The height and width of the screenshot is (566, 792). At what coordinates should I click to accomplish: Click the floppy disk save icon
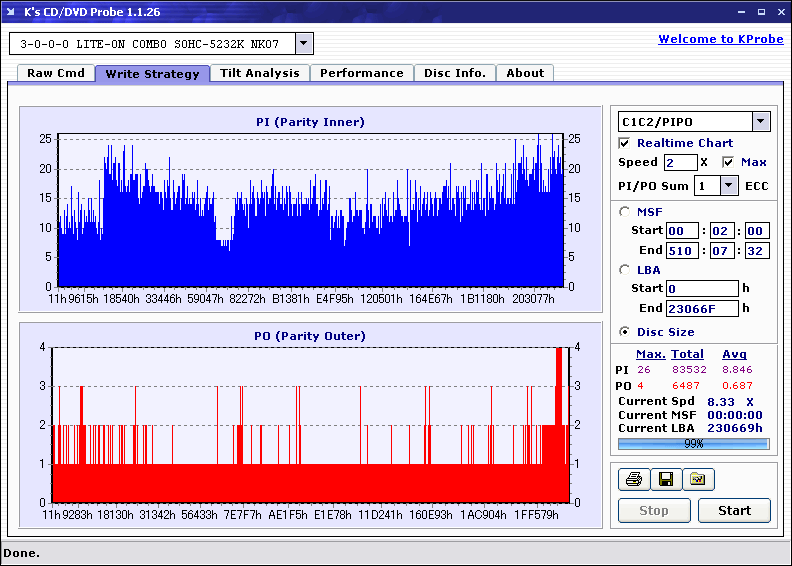click(x=665, y=479)
